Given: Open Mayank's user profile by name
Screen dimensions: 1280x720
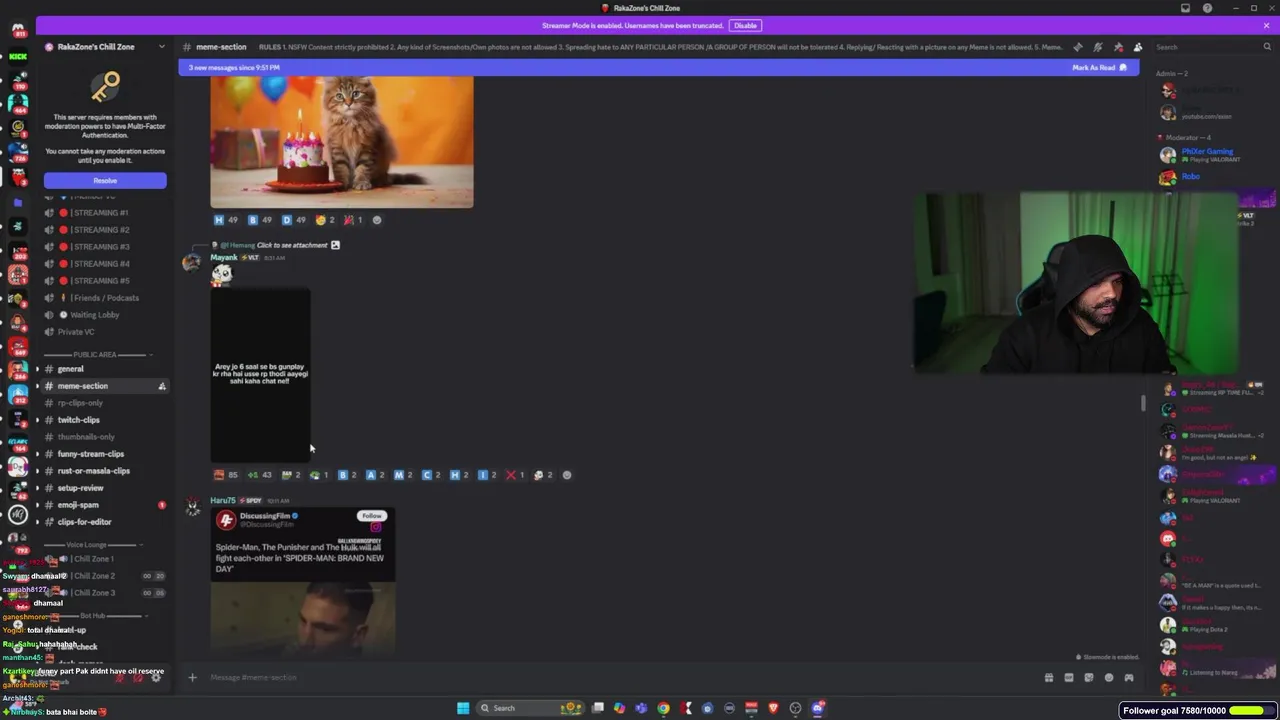Looking at the screenshot, I should tap(223, 257).
